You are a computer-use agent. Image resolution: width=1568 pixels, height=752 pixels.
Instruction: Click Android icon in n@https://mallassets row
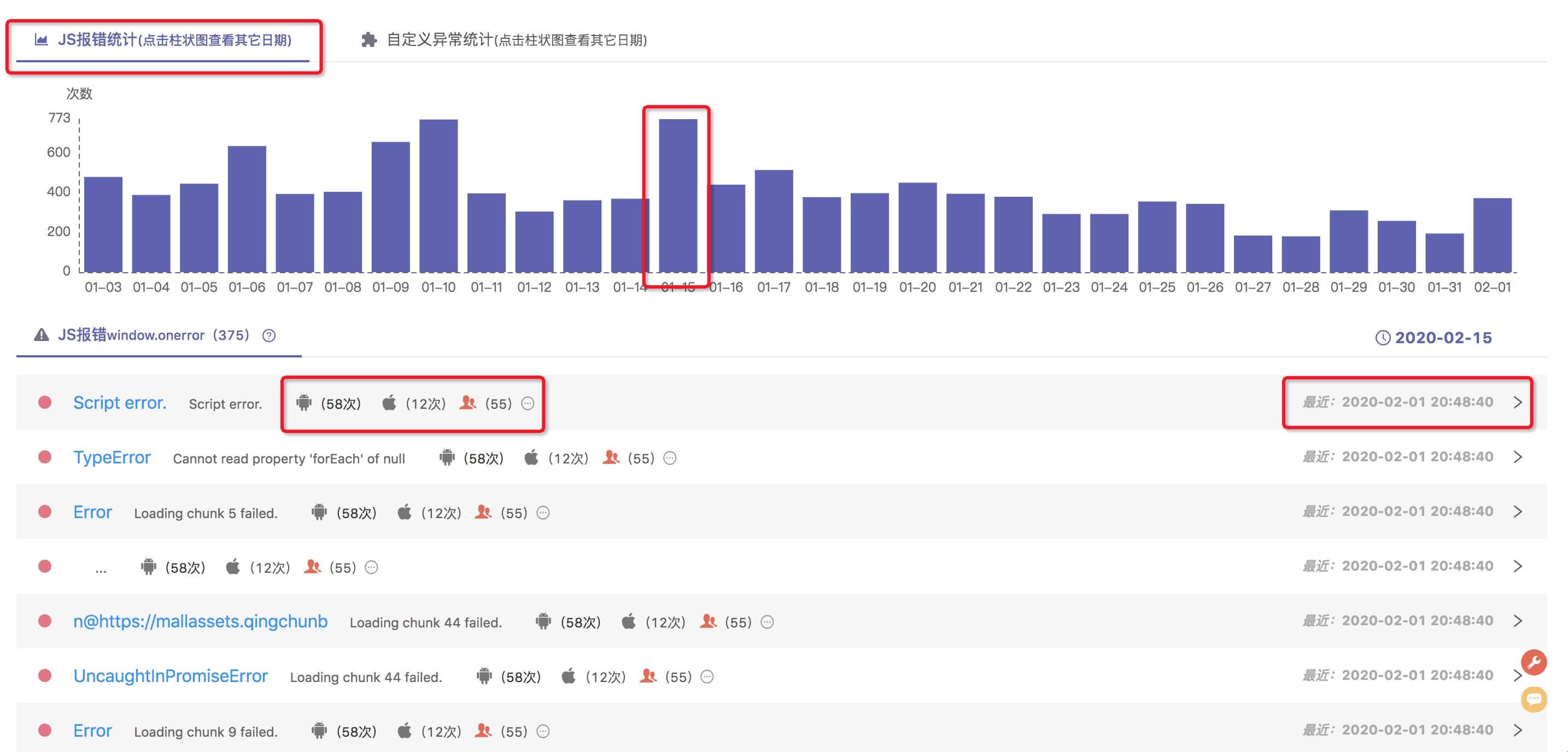(x=543, y=621)
